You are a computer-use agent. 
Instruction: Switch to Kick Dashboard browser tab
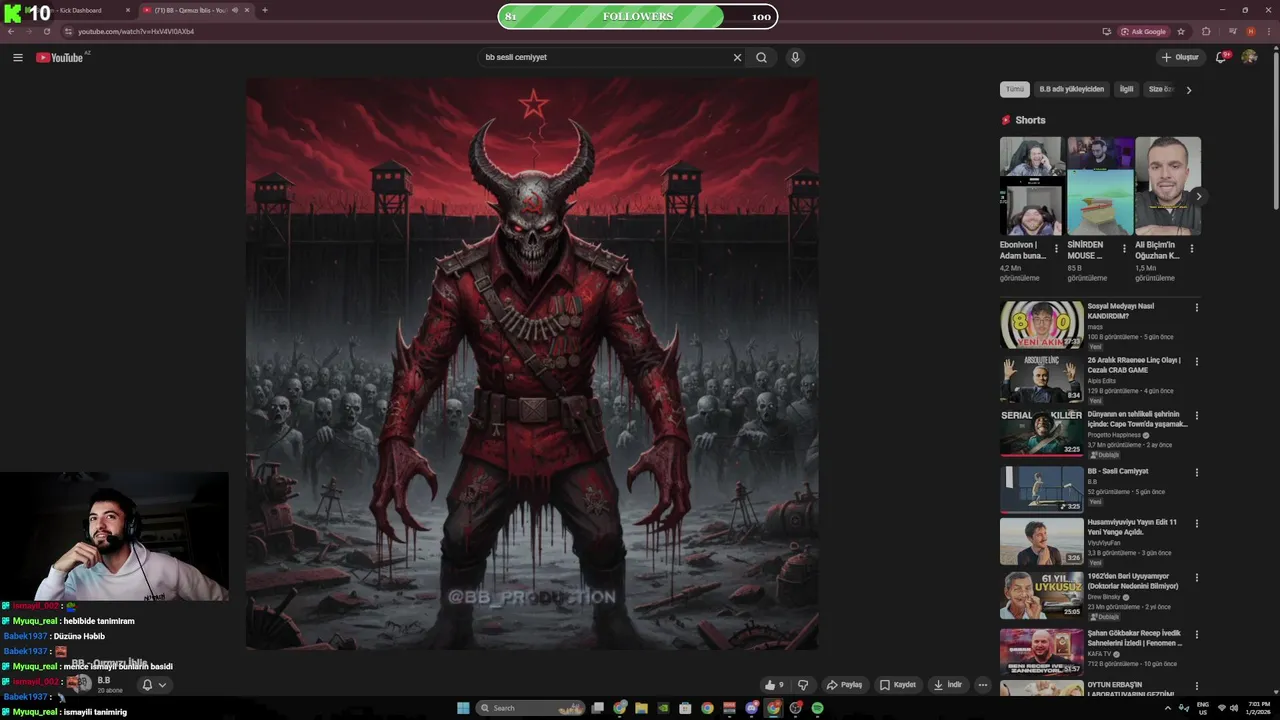[70, 10]
